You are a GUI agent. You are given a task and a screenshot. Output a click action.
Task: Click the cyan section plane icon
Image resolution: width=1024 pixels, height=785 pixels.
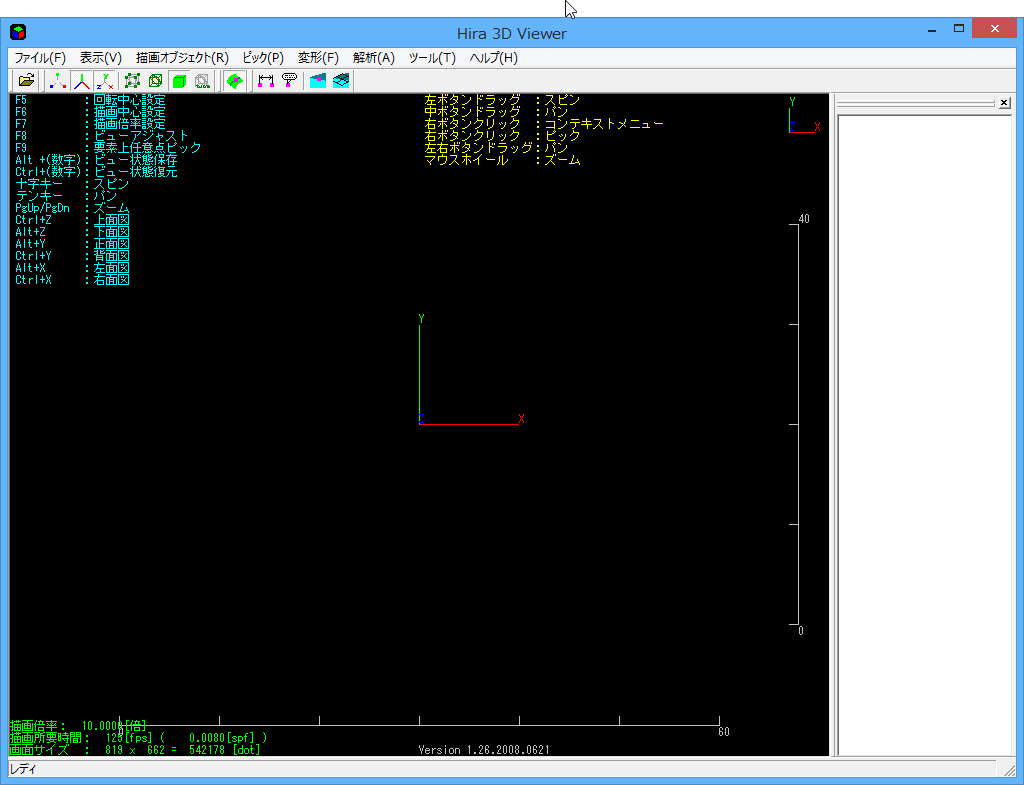pos(318,81)
